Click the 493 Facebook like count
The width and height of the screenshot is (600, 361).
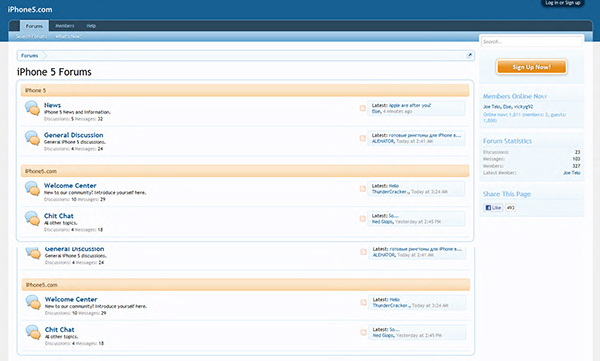click(x=510, y=207)
